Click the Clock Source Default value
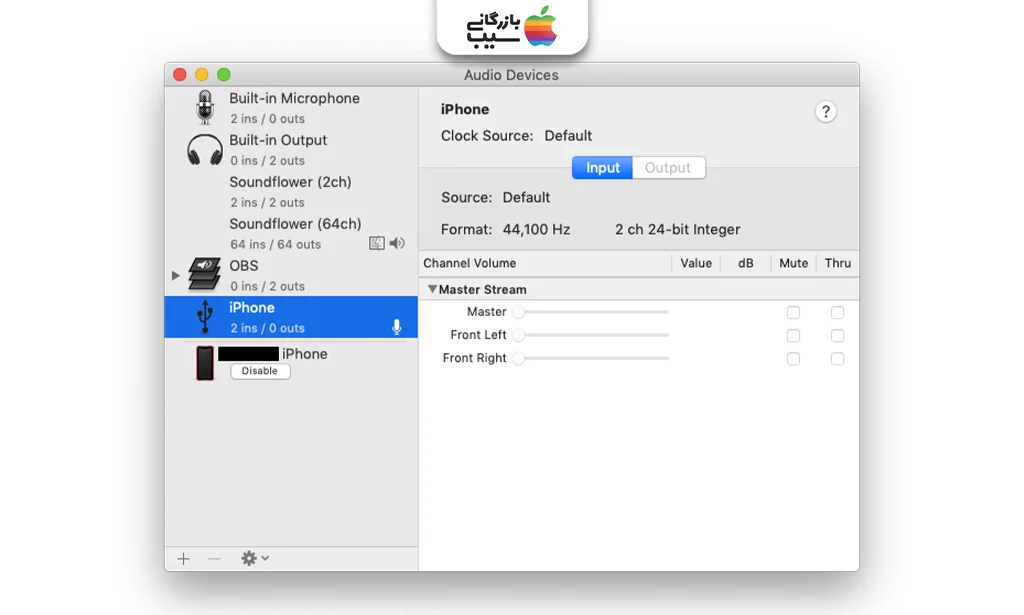The image size is (1024, 615). 568,136
